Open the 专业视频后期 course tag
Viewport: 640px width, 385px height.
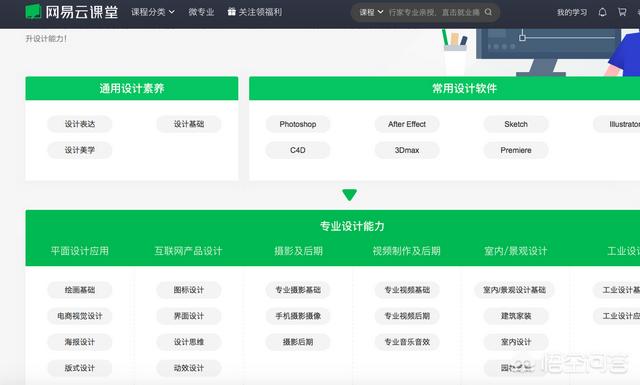[407, 316]
